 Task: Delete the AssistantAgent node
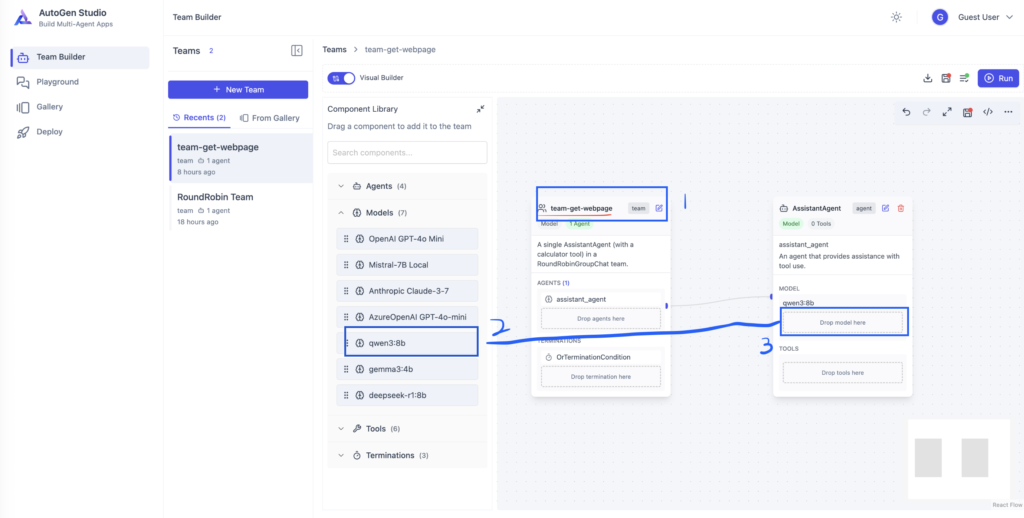pos(901,208)
